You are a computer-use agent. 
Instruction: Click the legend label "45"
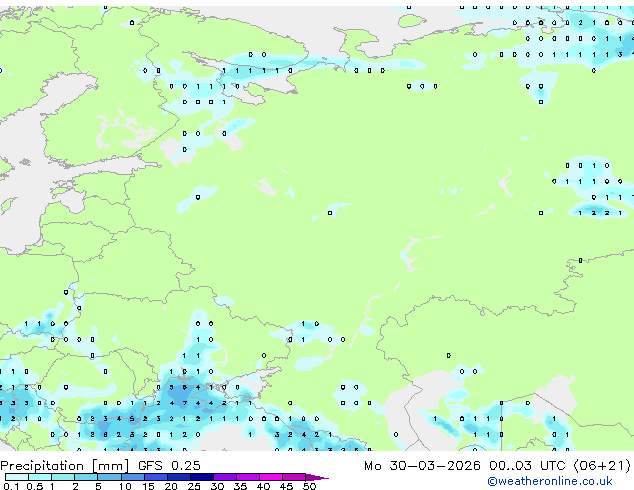coord(286,486)
